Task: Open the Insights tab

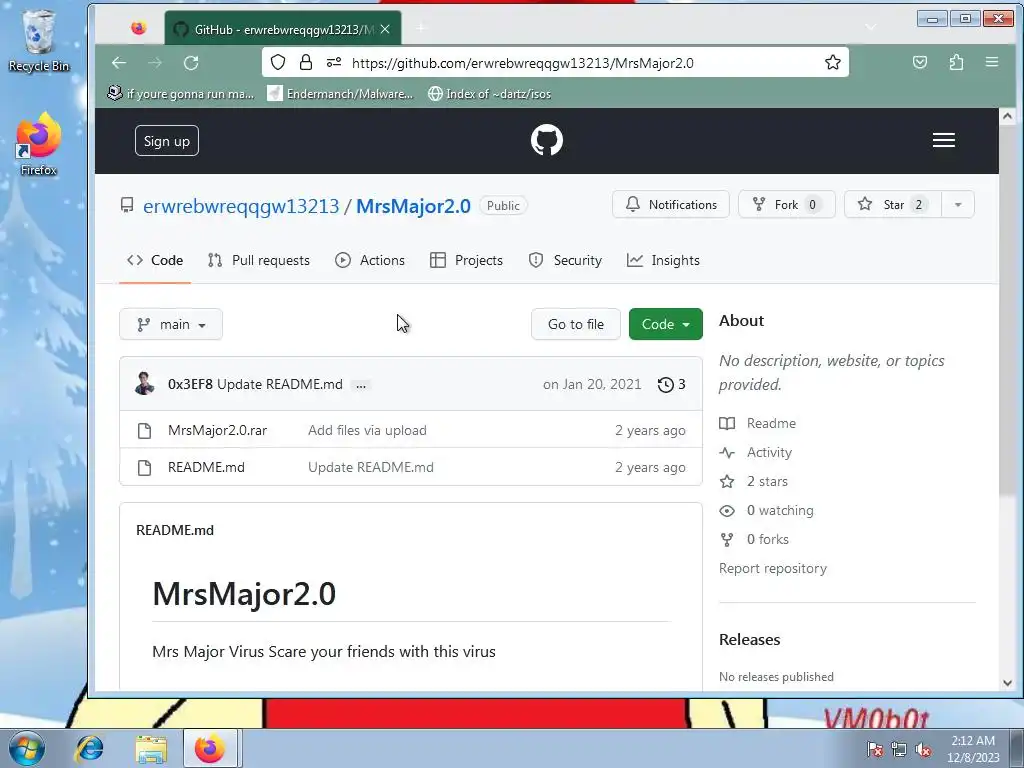Action: tap(663, 261)
